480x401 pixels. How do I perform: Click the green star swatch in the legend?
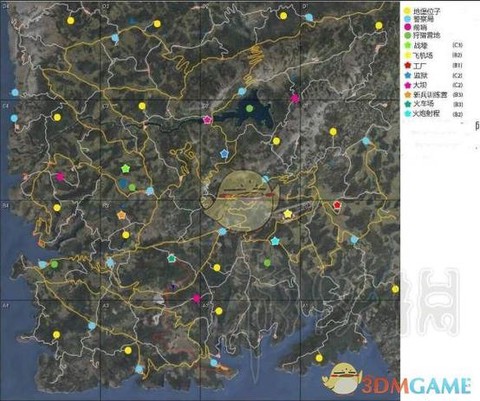pos(407,45)
